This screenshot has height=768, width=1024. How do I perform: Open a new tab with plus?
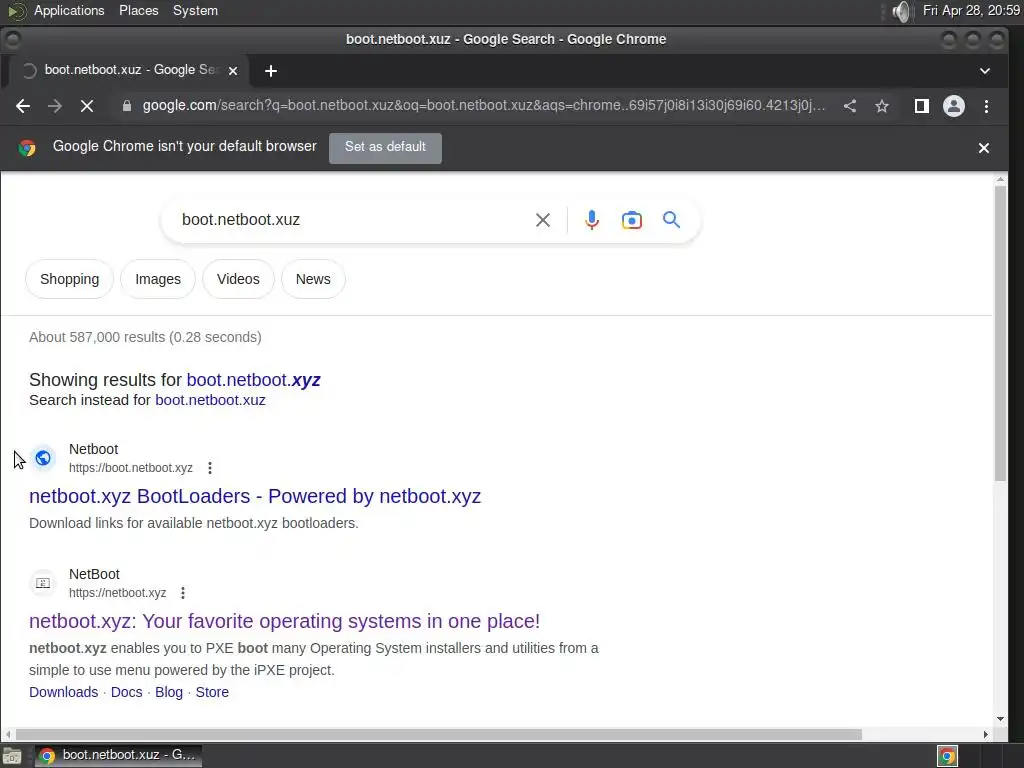(x=271, y=71)
